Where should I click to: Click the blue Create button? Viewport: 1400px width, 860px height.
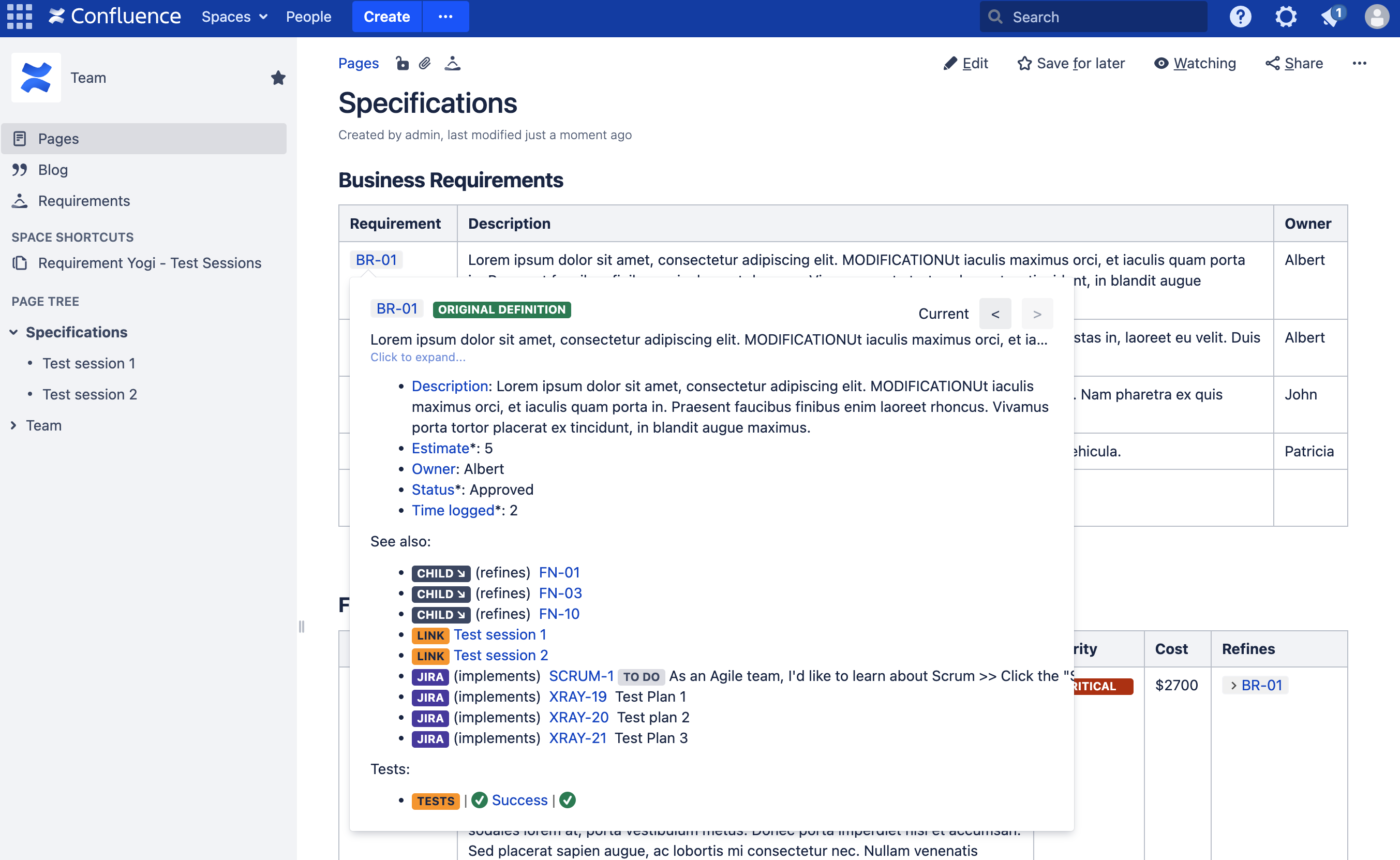(386, 17)
